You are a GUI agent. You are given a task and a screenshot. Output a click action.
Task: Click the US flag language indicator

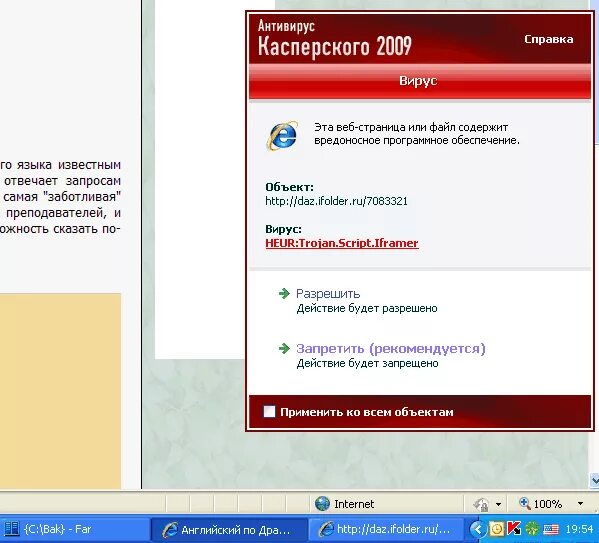550,530
